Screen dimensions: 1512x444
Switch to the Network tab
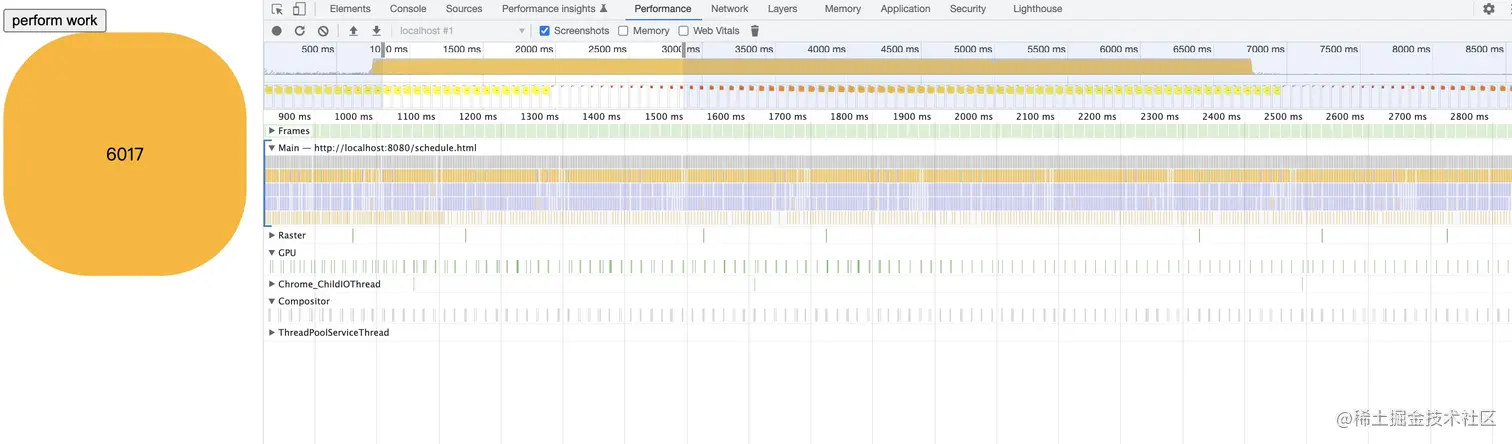point(730,9)
